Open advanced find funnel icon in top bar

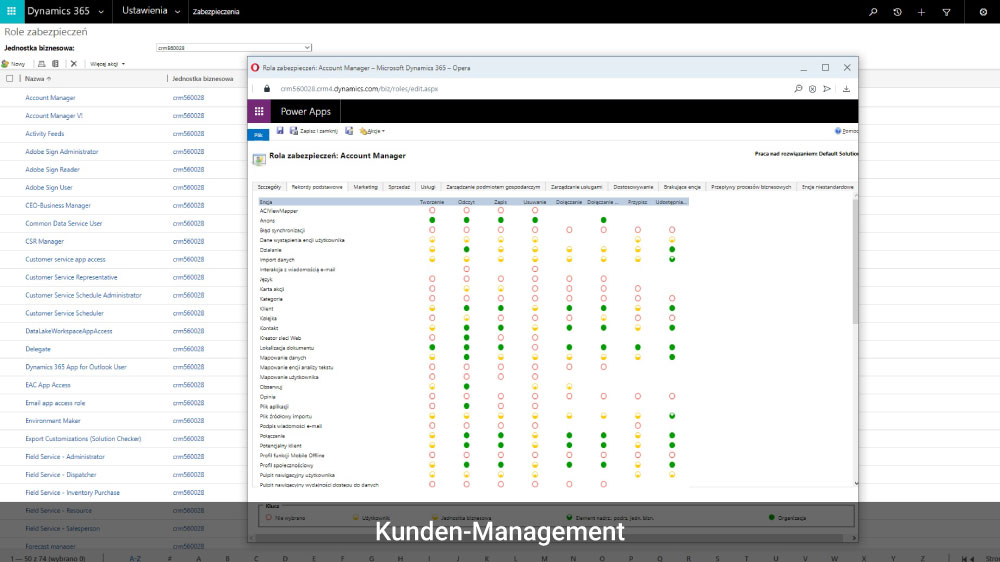[946, 11]
